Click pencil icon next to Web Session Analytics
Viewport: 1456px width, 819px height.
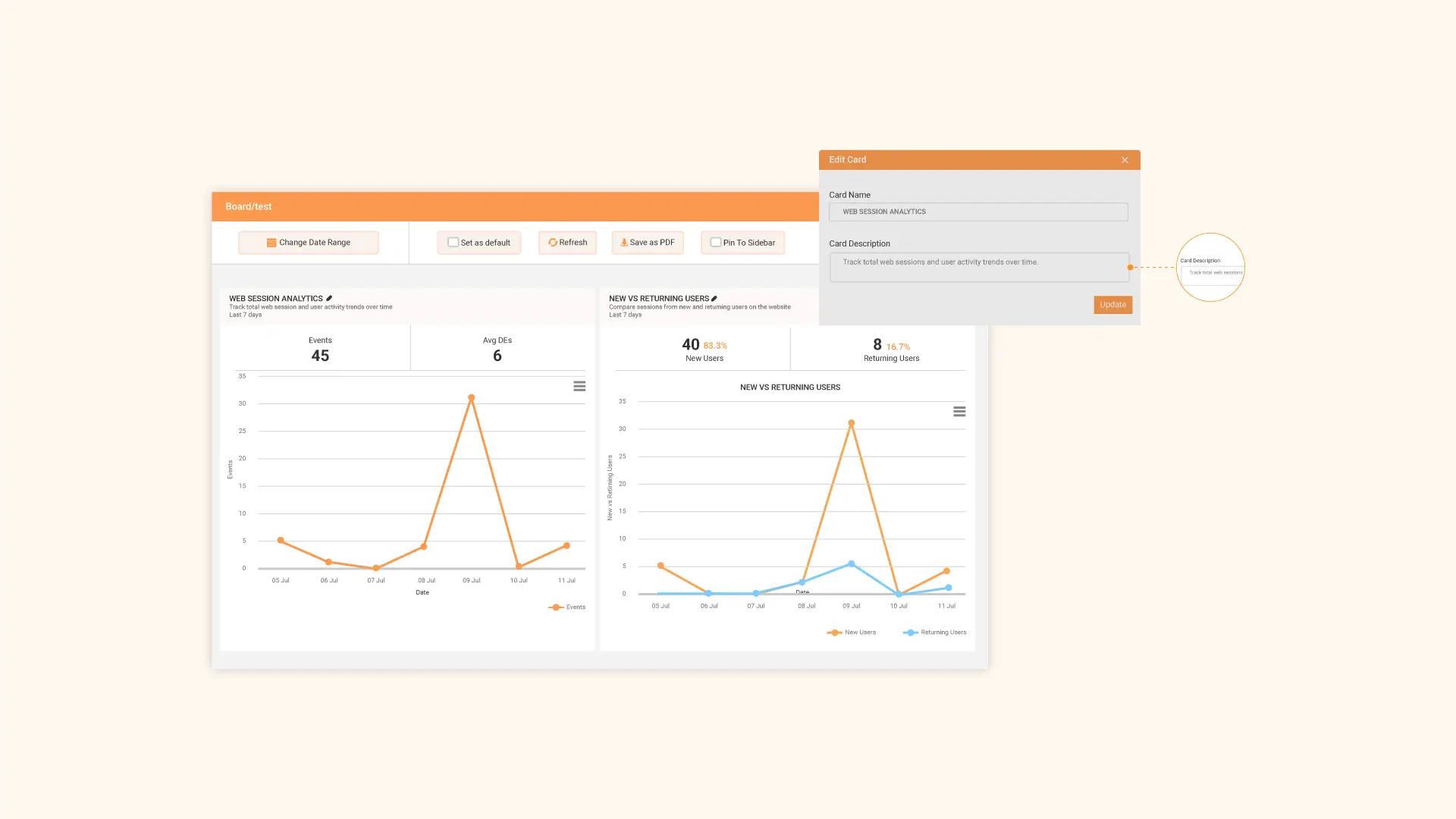329,299
